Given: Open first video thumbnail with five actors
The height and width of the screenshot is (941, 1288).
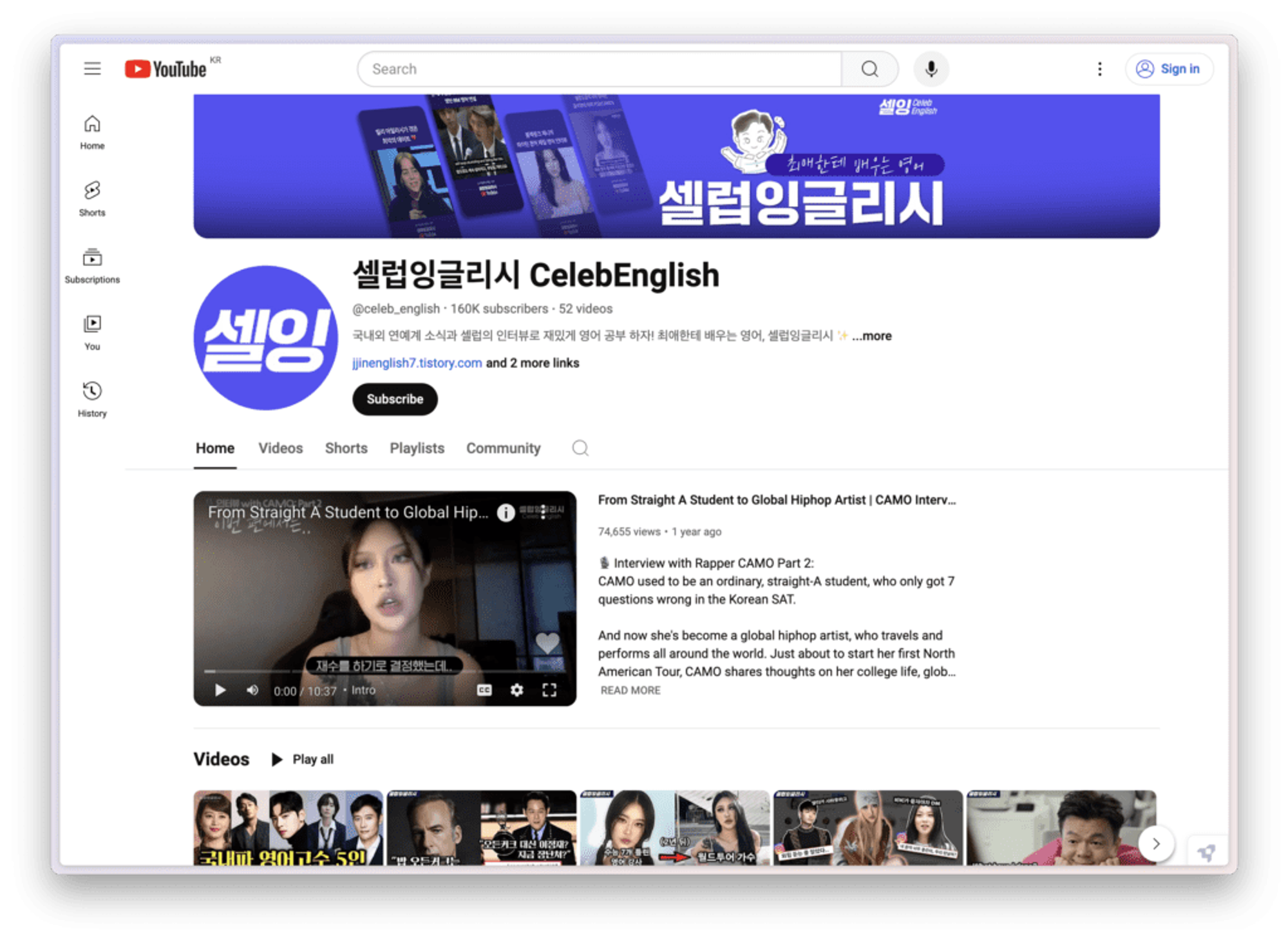Looking at the screenshot, I should pyautogui.click(x=288, y=828).
